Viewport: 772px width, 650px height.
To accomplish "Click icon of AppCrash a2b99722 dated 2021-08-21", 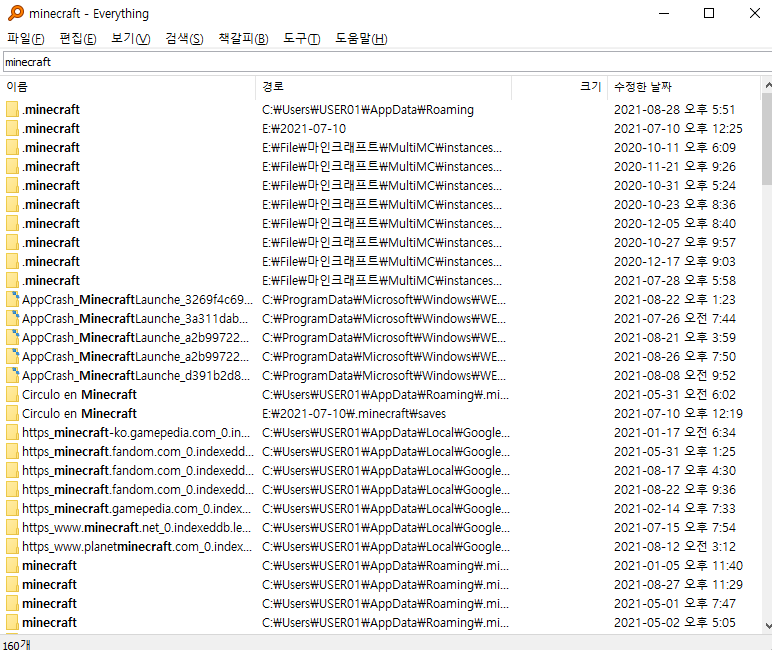I will (x=12, y=337).
